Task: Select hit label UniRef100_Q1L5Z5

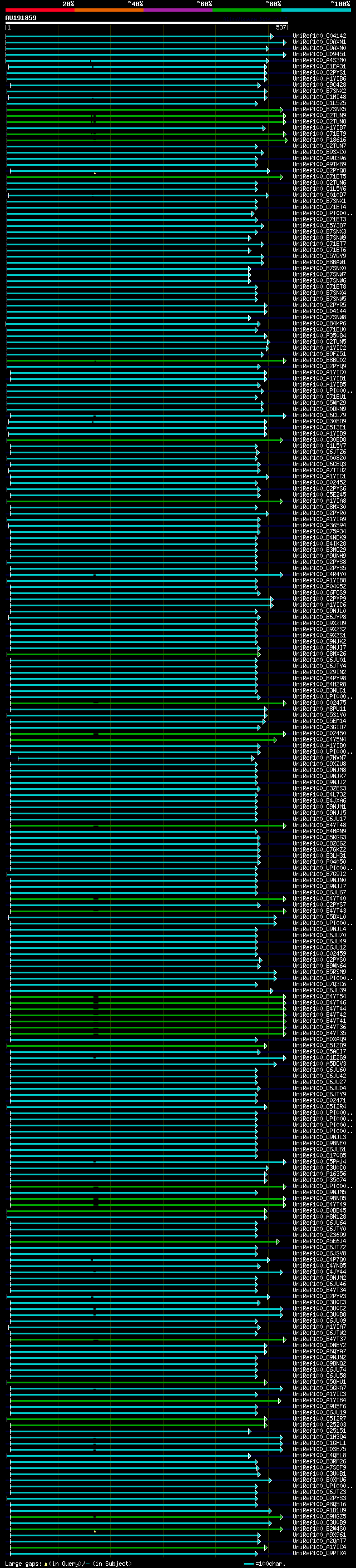Action: pos(319,103)
